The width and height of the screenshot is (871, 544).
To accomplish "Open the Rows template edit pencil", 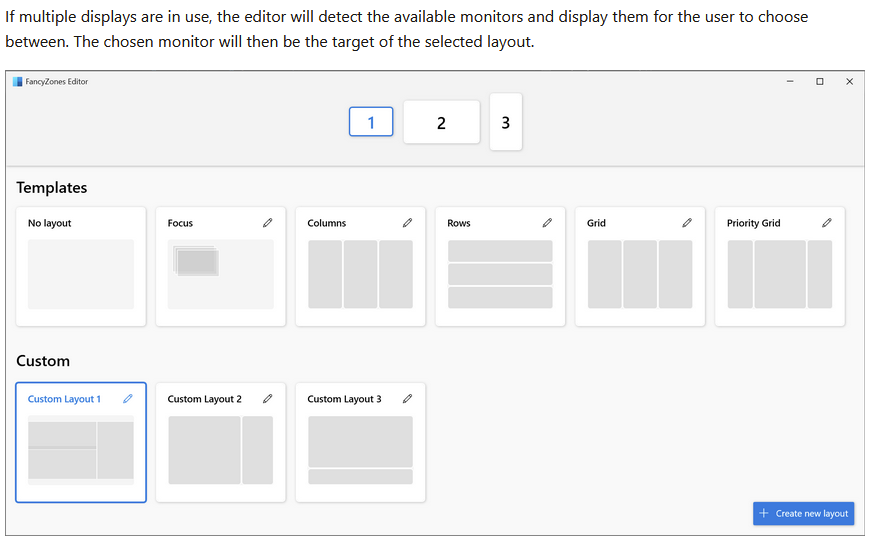I will point(547,223).
